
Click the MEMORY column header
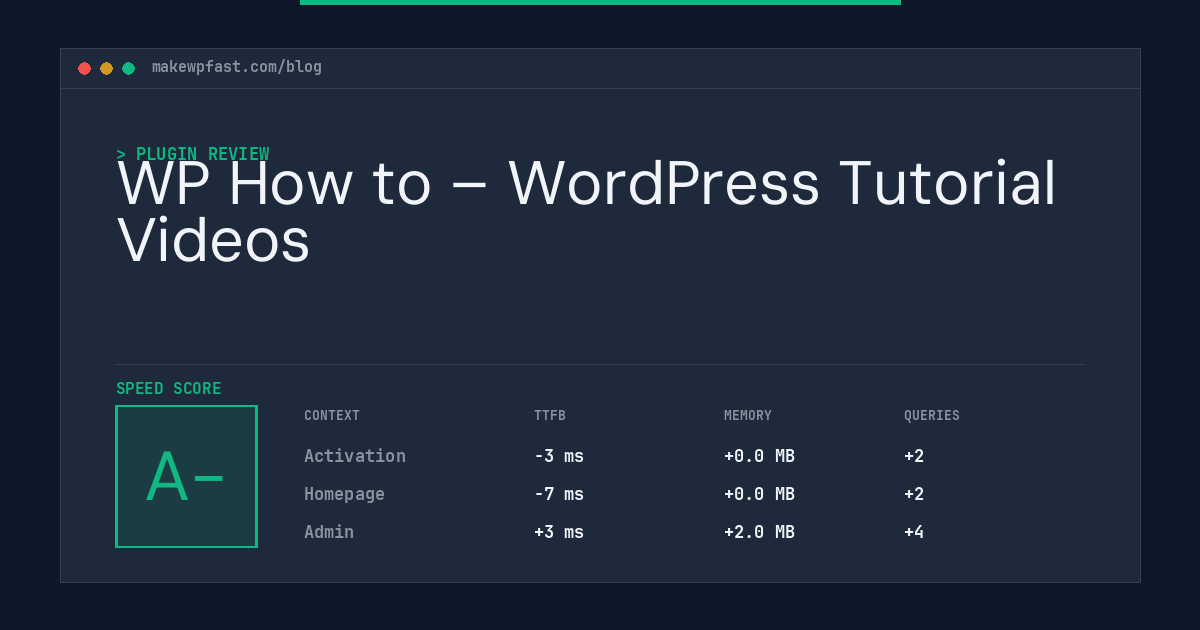748,416
